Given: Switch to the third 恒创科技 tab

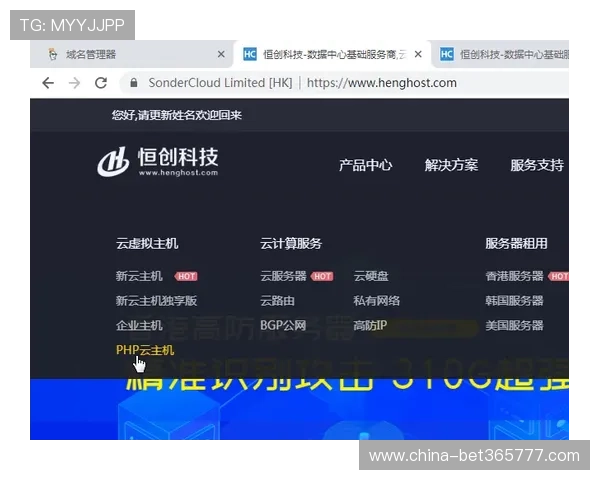Looking at the screenshot, I should 501,54.
